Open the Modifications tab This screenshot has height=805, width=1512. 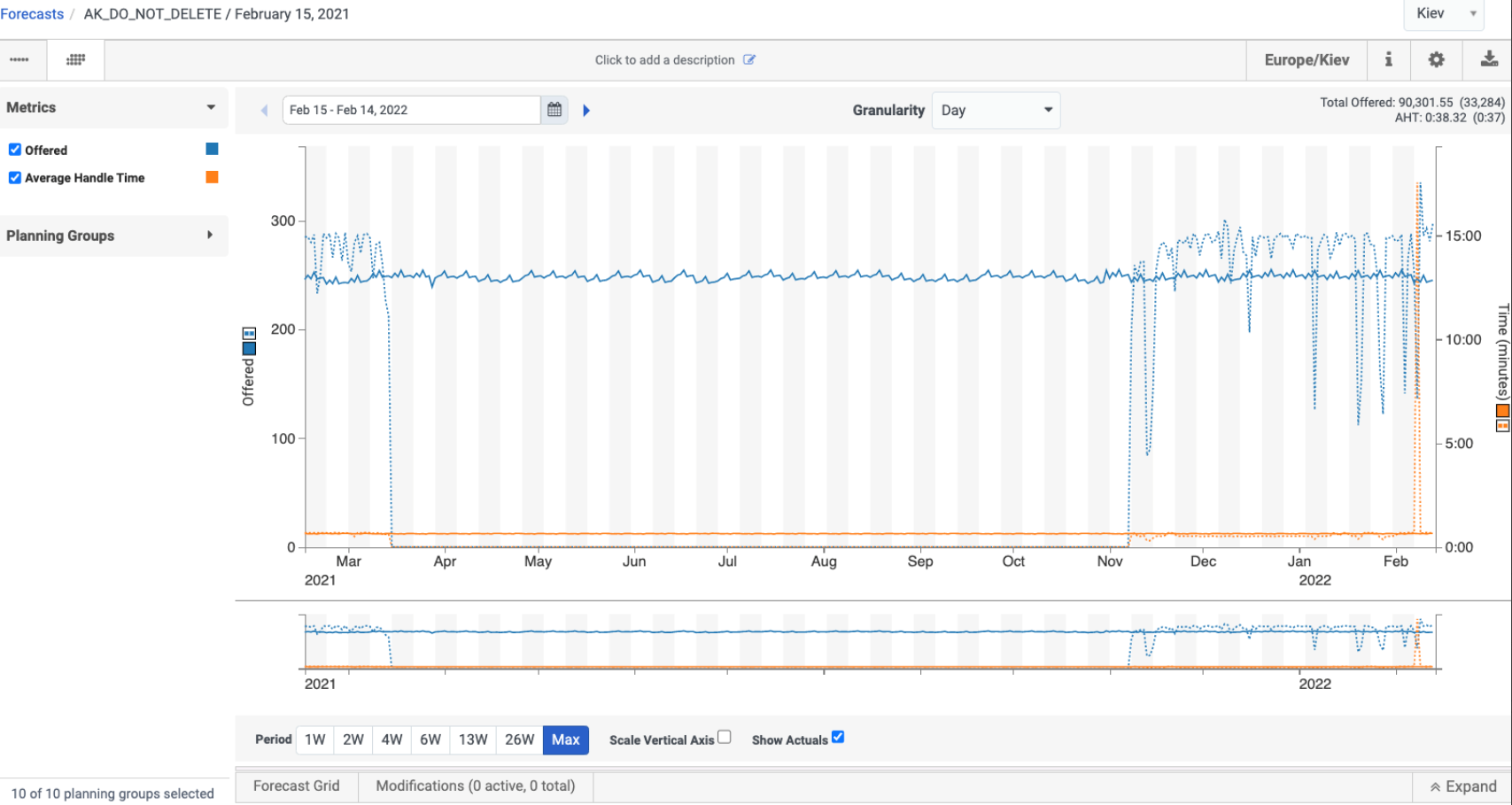(x=476, y=786)
